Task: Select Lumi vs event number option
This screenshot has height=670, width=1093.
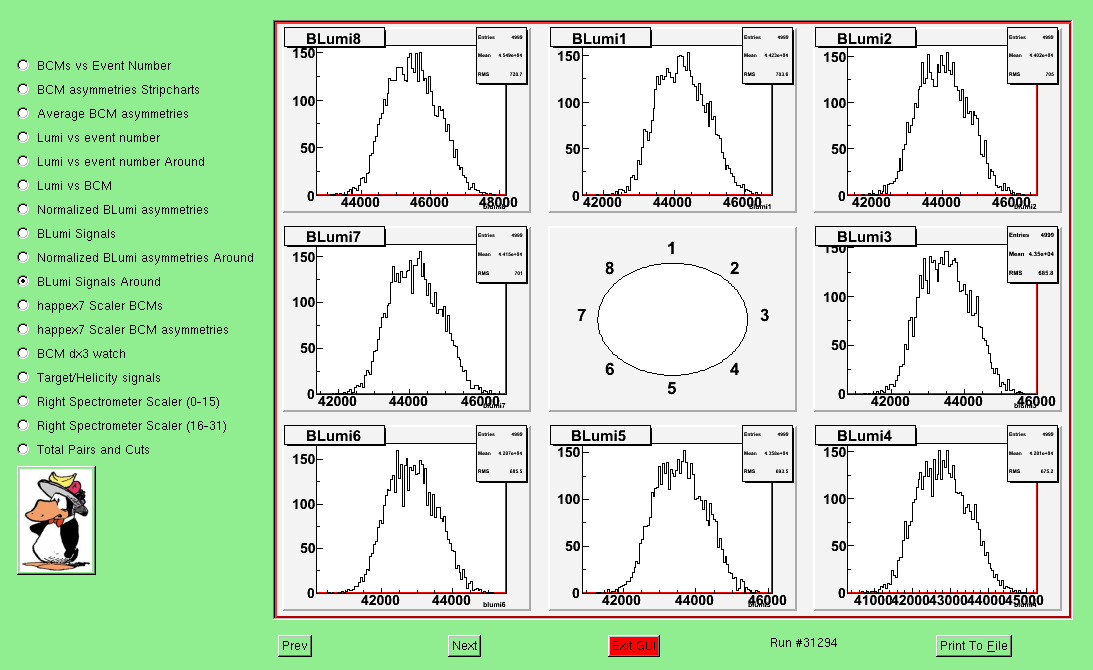Action: [23, 137]
